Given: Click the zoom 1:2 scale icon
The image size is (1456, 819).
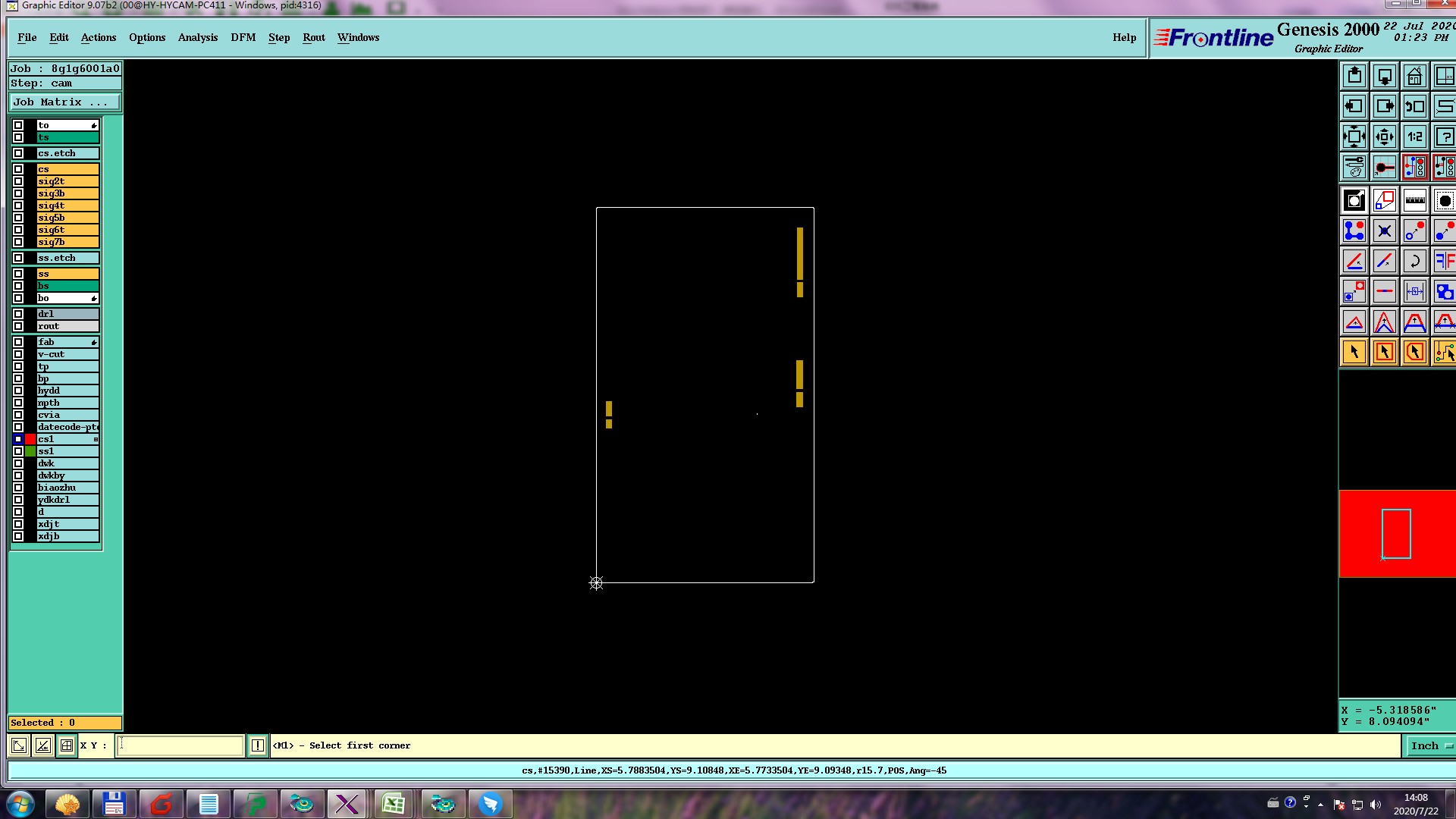Looking at the screenshot, I should coord(1414,137).
